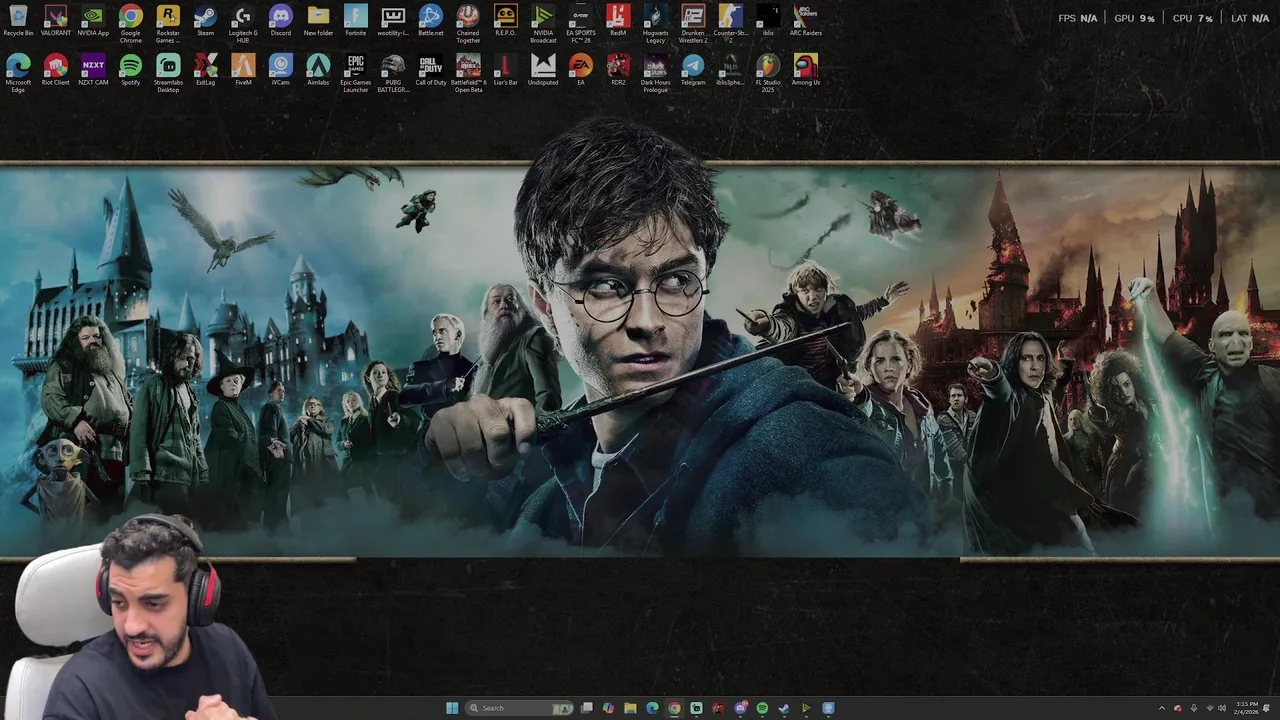Open Spotify from the taskbar

click(x=762, y=708)
